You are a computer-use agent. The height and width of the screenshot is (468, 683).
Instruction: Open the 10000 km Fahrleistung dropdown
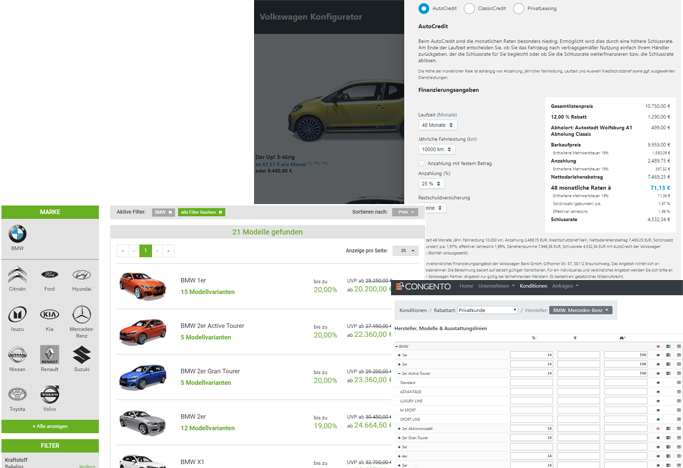pyautogui.click(x=437, y=149)
